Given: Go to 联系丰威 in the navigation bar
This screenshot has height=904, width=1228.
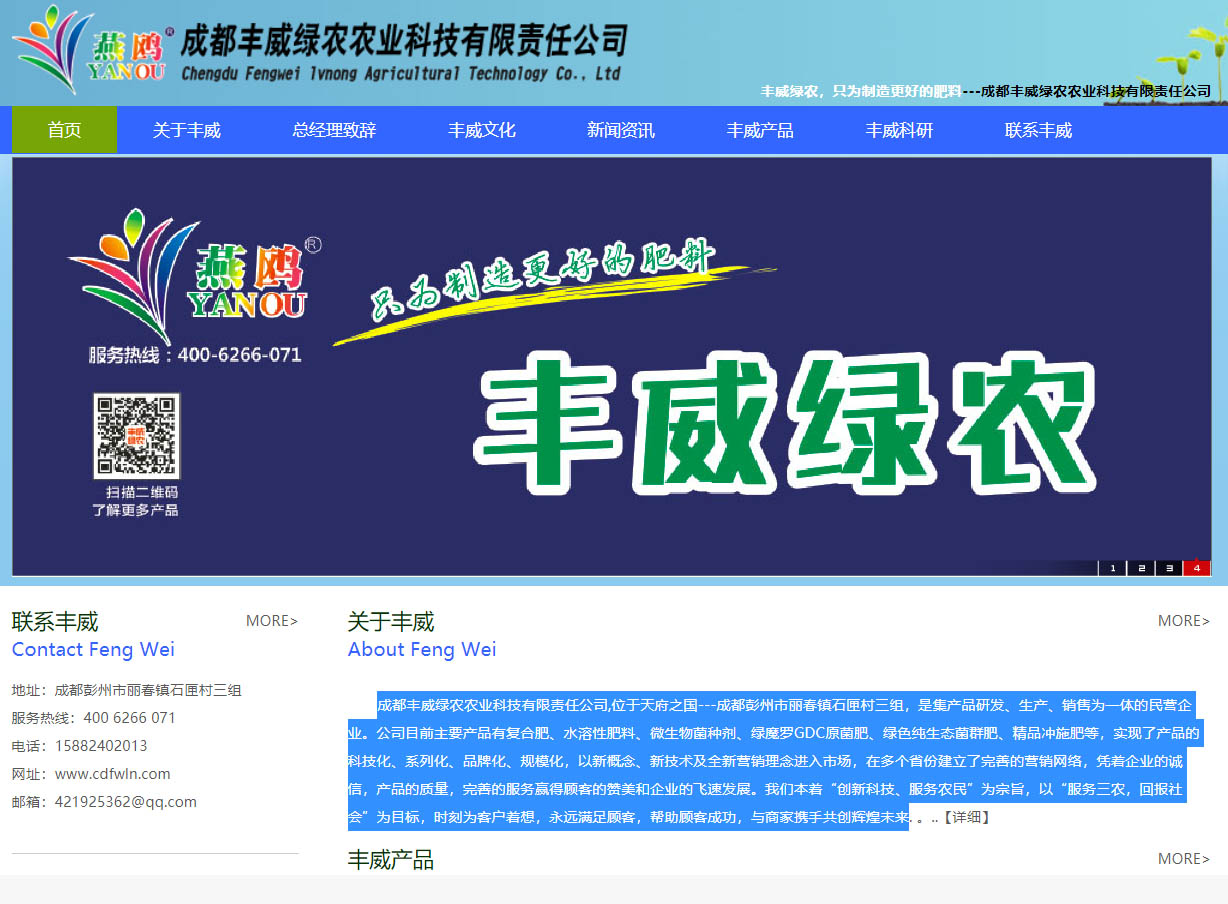Looking at the screenshot, I should click(x=1038, y=130).
